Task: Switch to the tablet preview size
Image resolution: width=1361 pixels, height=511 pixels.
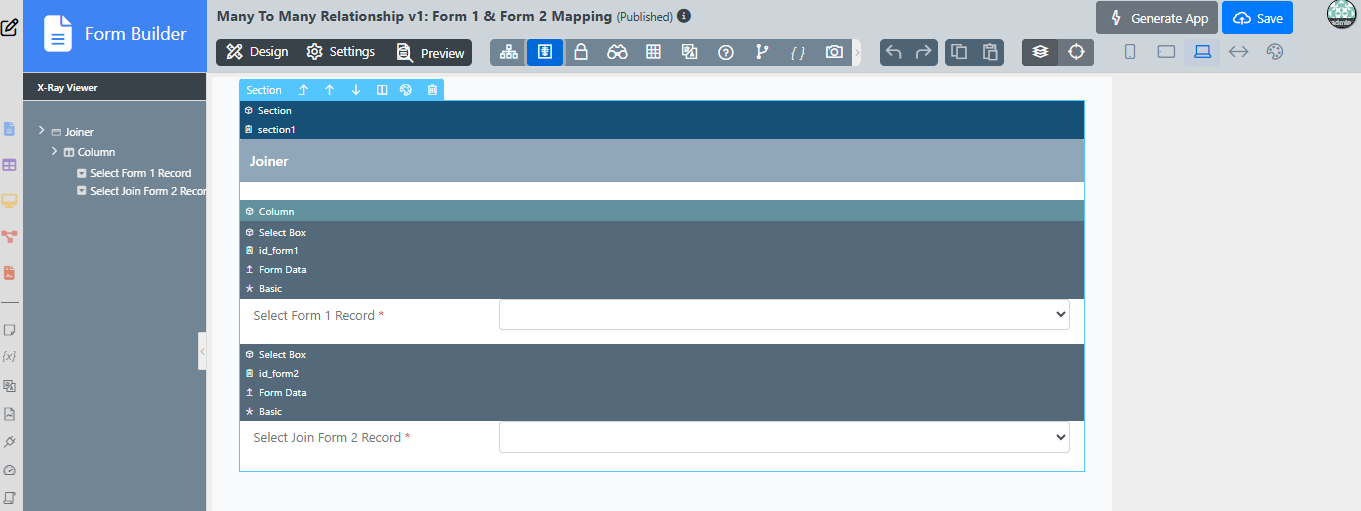Action: pyautogui.click(x=1166, y=52)
